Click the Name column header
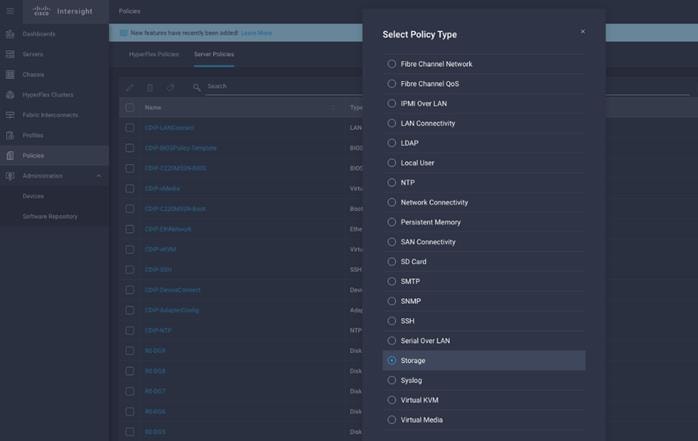The height and width of the screenshot is (441, 698). (153, 108)
